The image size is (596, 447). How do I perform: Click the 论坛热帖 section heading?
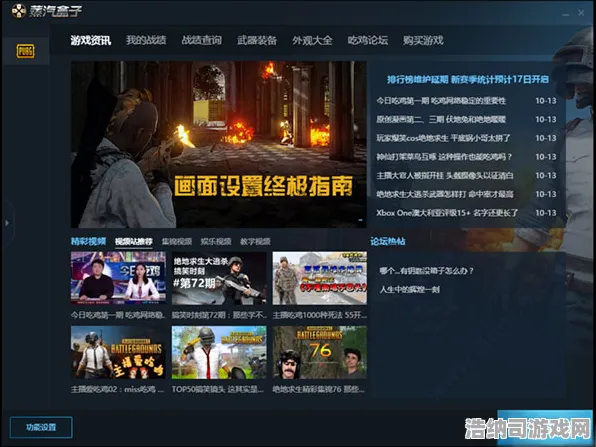388,241
